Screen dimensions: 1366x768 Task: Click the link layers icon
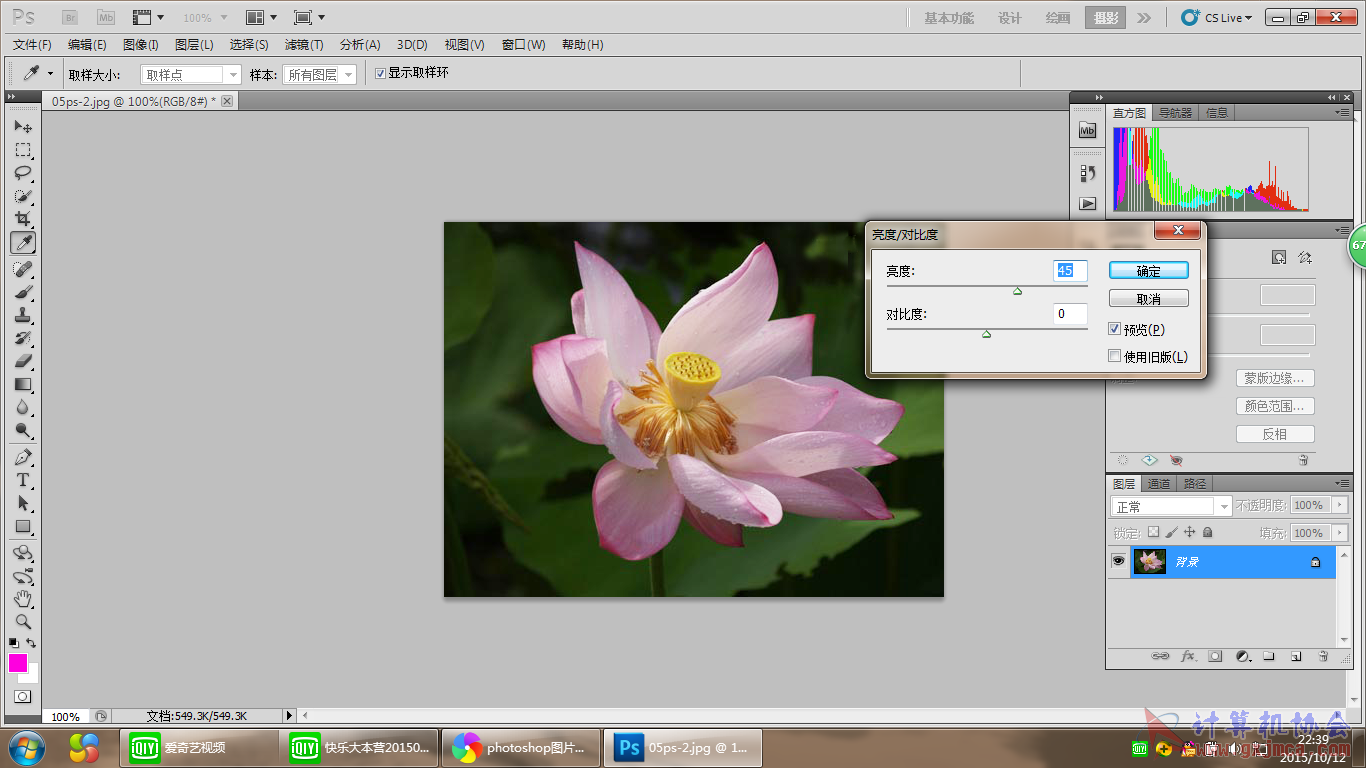point(1160,657)
